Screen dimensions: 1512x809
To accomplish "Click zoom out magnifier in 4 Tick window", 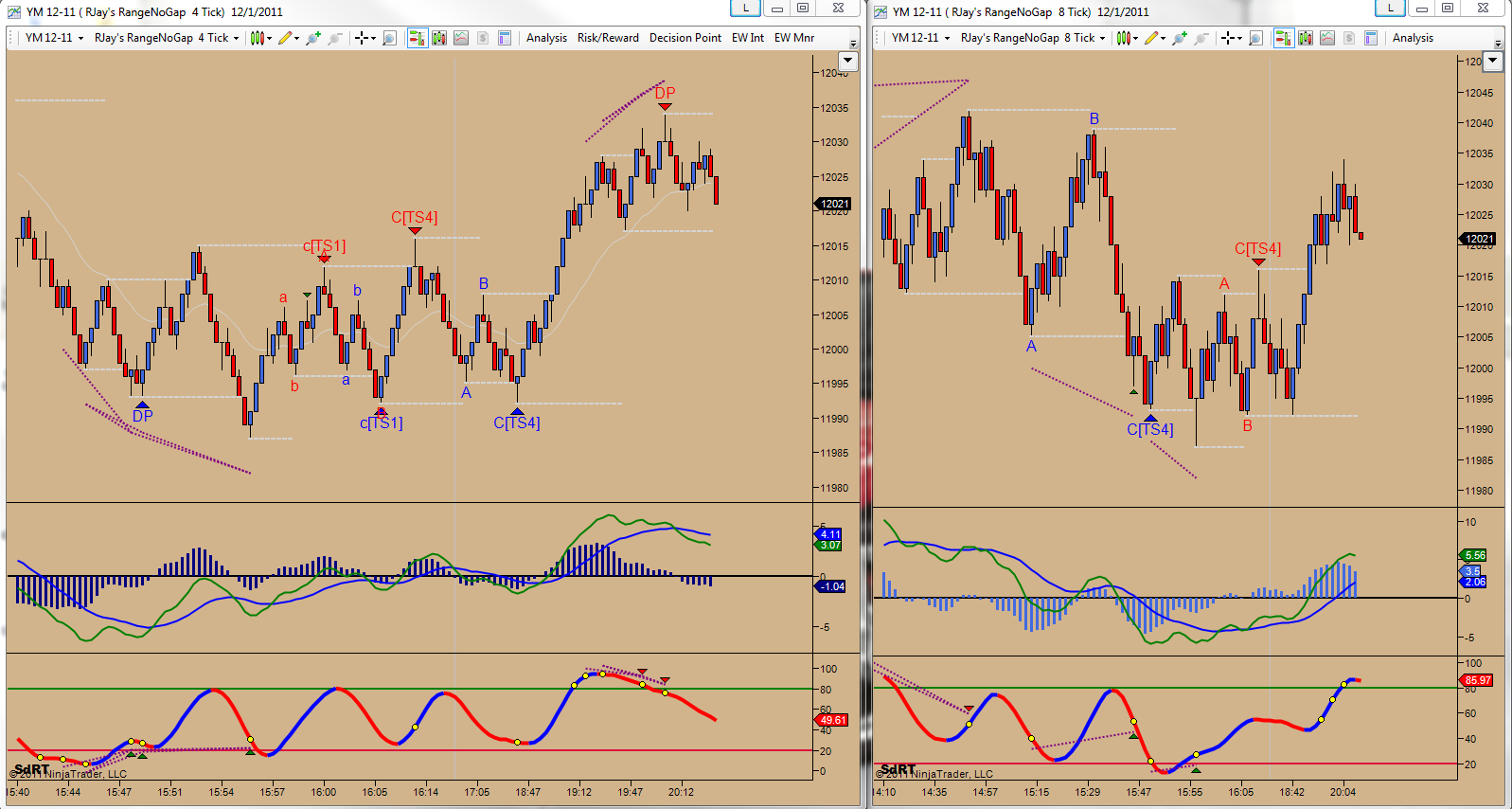I will pos(335,38).
